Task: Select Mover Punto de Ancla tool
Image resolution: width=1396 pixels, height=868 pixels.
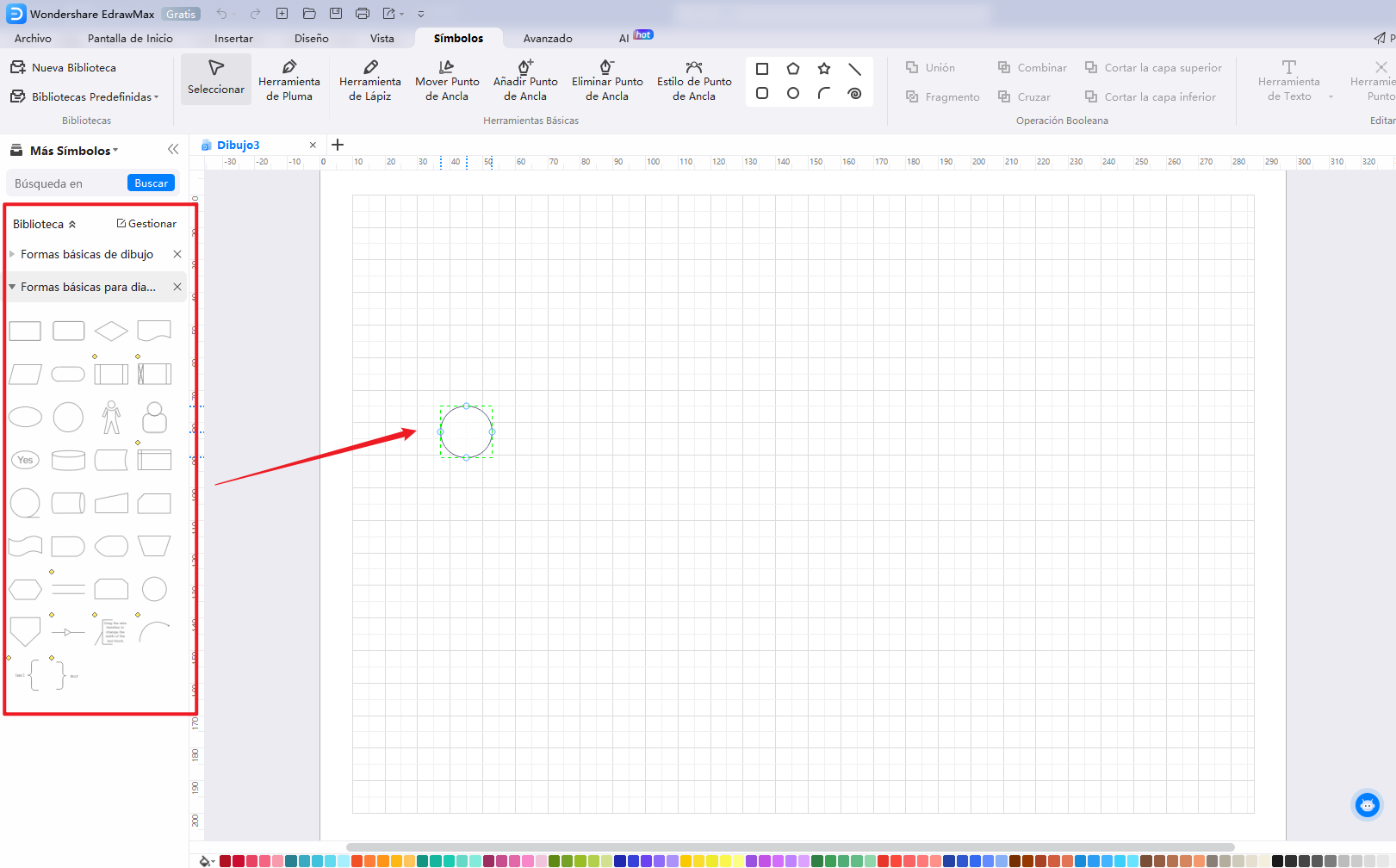Action: pos(447,79)
